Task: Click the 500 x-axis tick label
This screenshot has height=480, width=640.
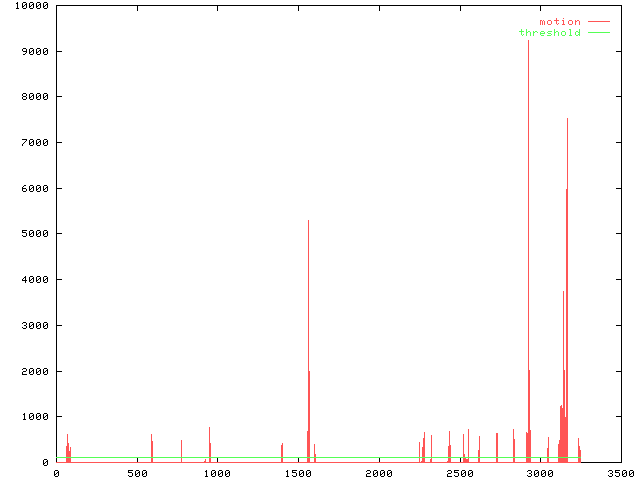Action: tap(136, 473)
